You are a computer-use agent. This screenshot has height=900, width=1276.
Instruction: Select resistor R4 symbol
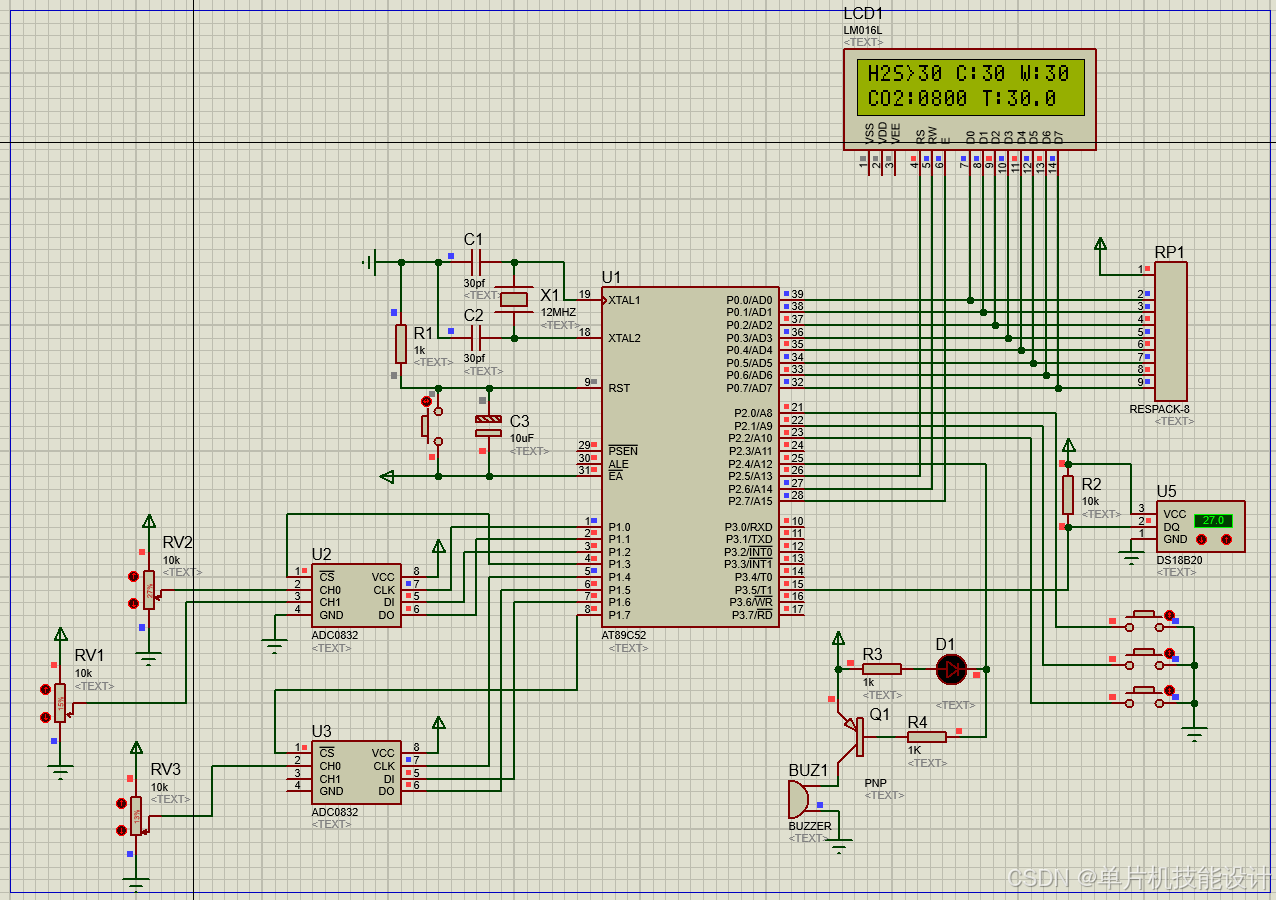[927, 737]
